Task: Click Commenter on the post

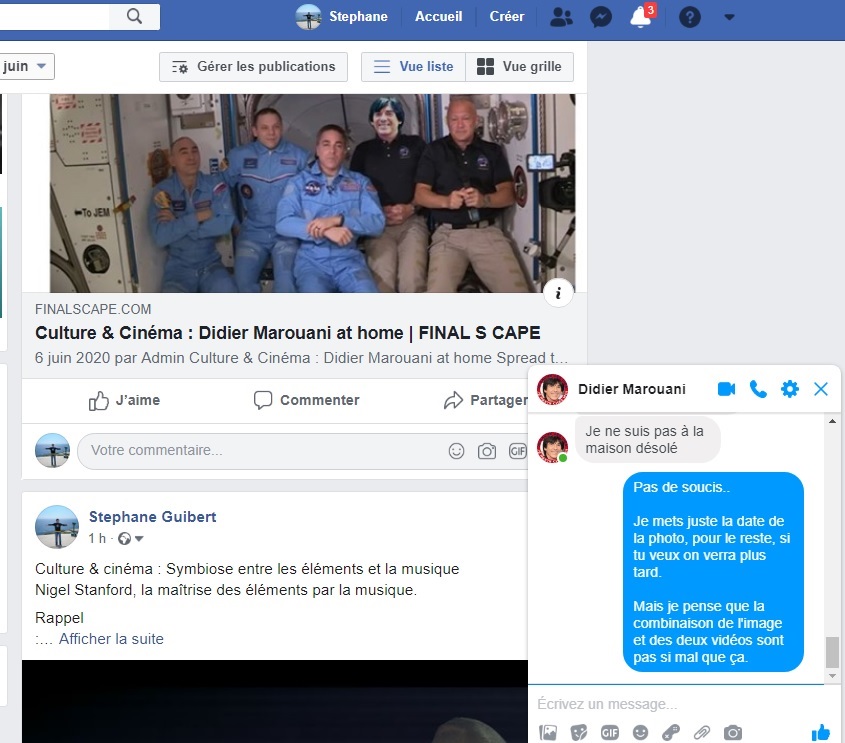Action: [307, 400]
